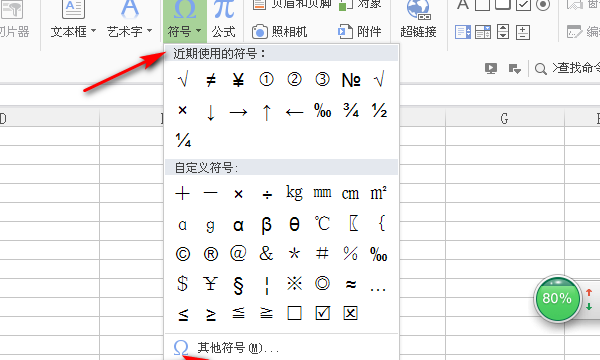The width and height of the screenshot is (600, 360).
Task: Insert the ® registered symbol
Action: click(210, 254)
